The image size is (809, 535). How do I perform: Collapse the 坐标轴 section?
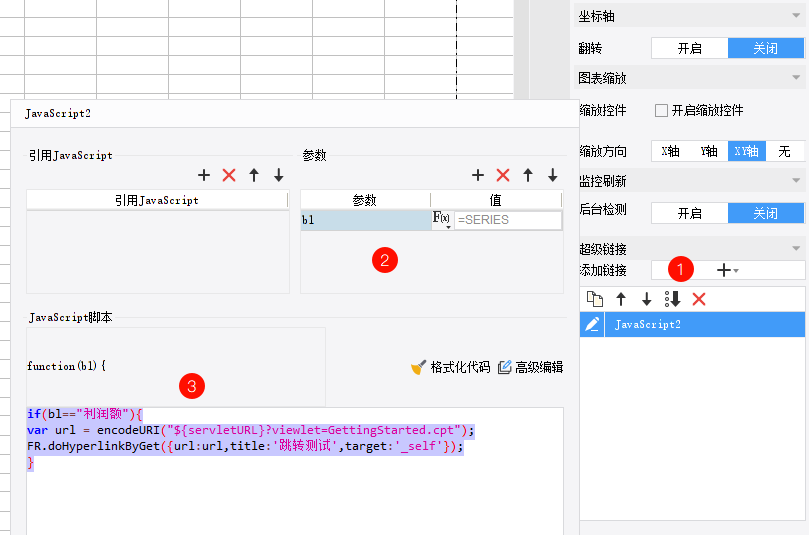796,16
